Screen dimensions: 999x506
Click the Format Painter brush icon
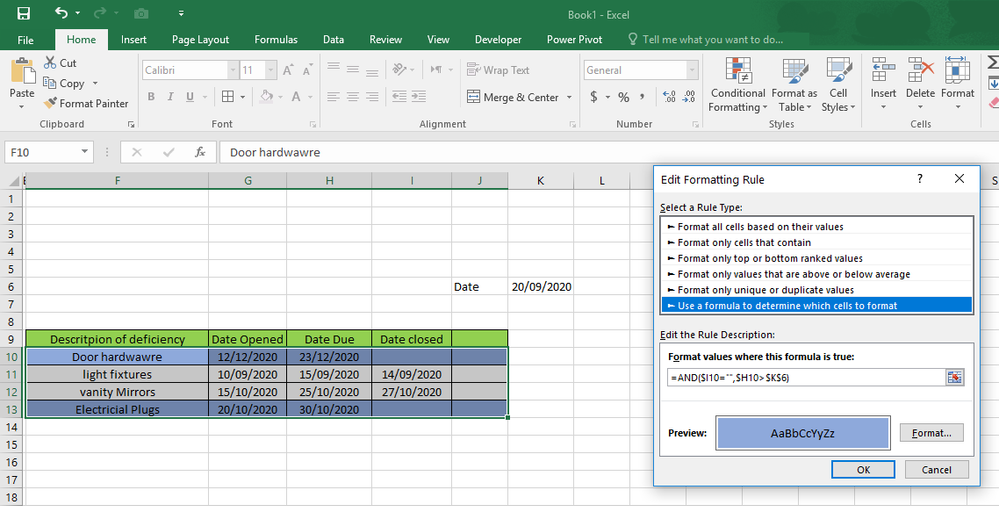click(51, 103)
